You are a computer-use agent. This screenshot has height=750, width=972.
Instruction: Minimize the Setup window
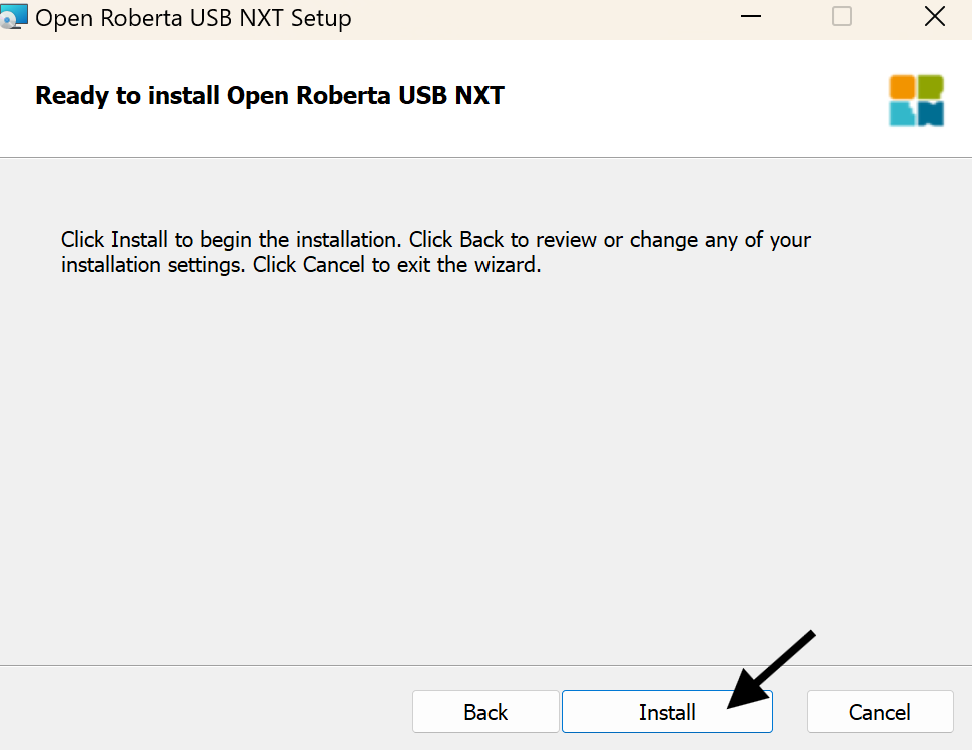[751, 16]
